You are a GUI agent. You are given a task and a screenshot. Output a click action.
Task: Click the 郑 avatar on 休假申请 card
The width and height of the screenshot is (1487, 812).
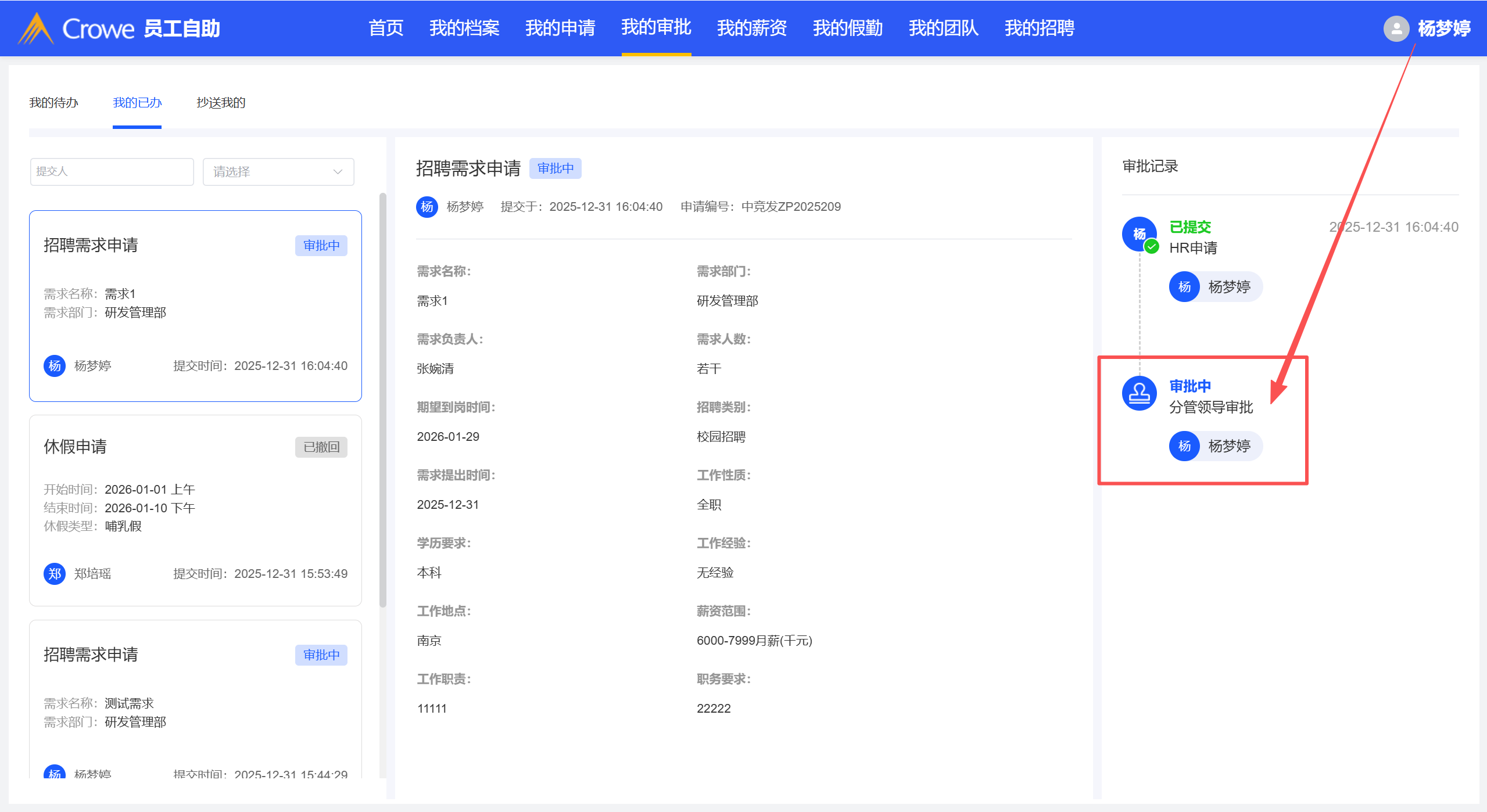tap(55, 574)
